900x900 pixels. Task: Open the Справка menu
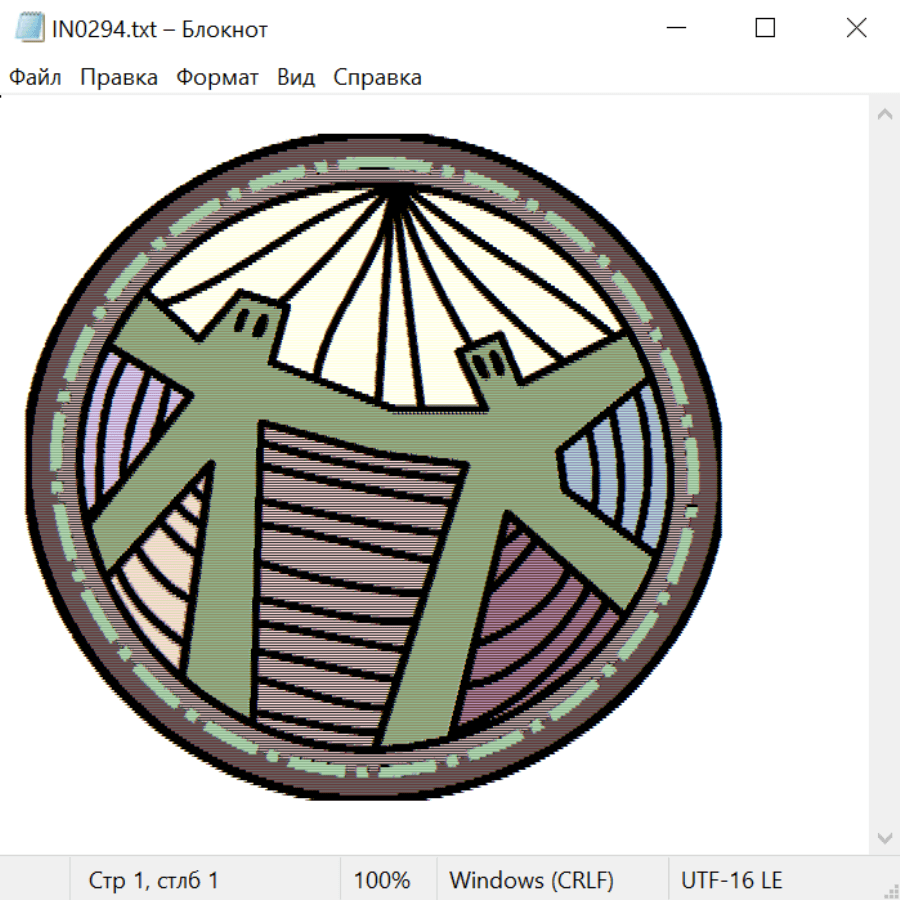[377, 78]
